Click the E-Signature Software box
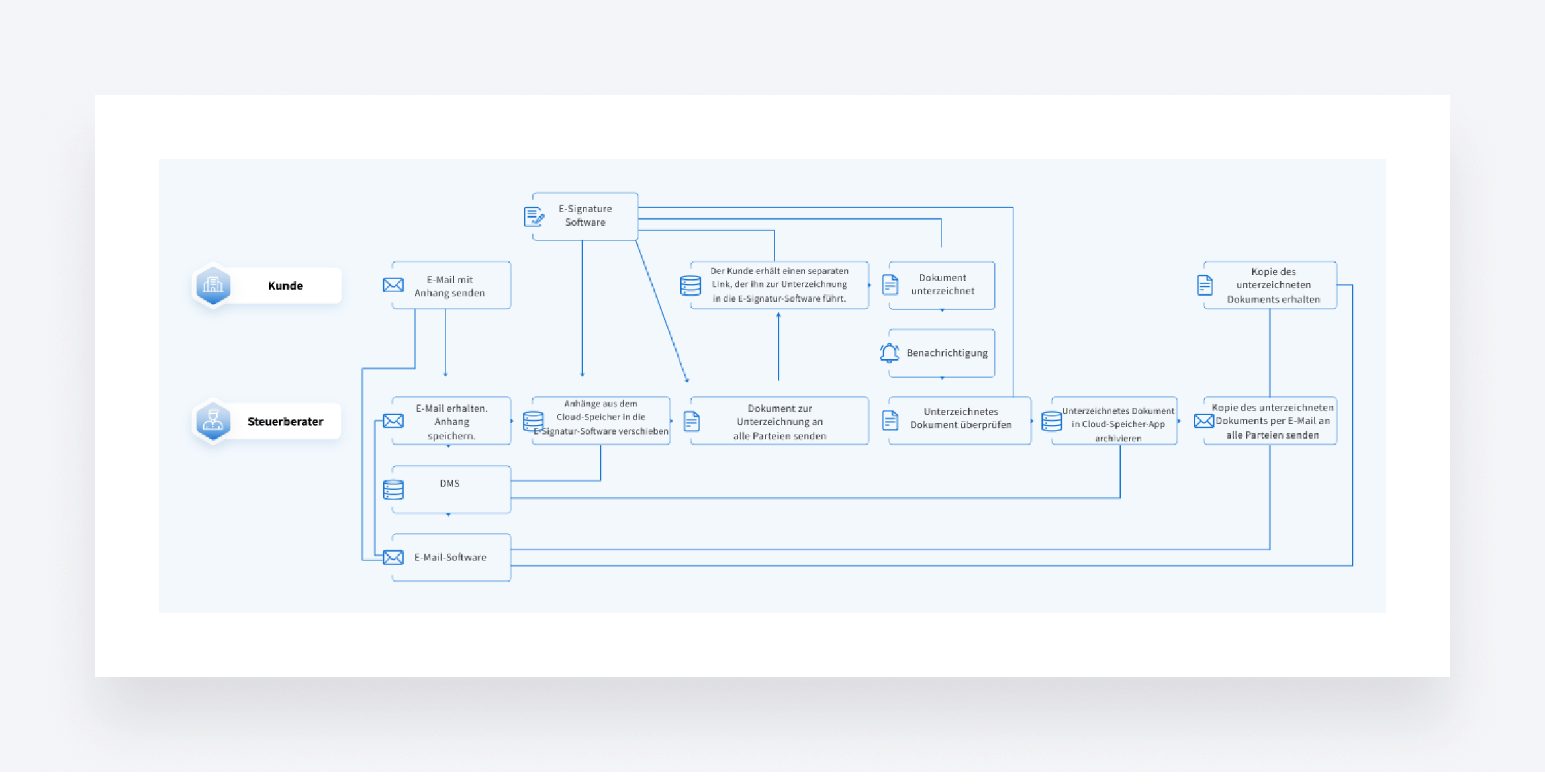The image size is (1545, 784). point(585,216)
